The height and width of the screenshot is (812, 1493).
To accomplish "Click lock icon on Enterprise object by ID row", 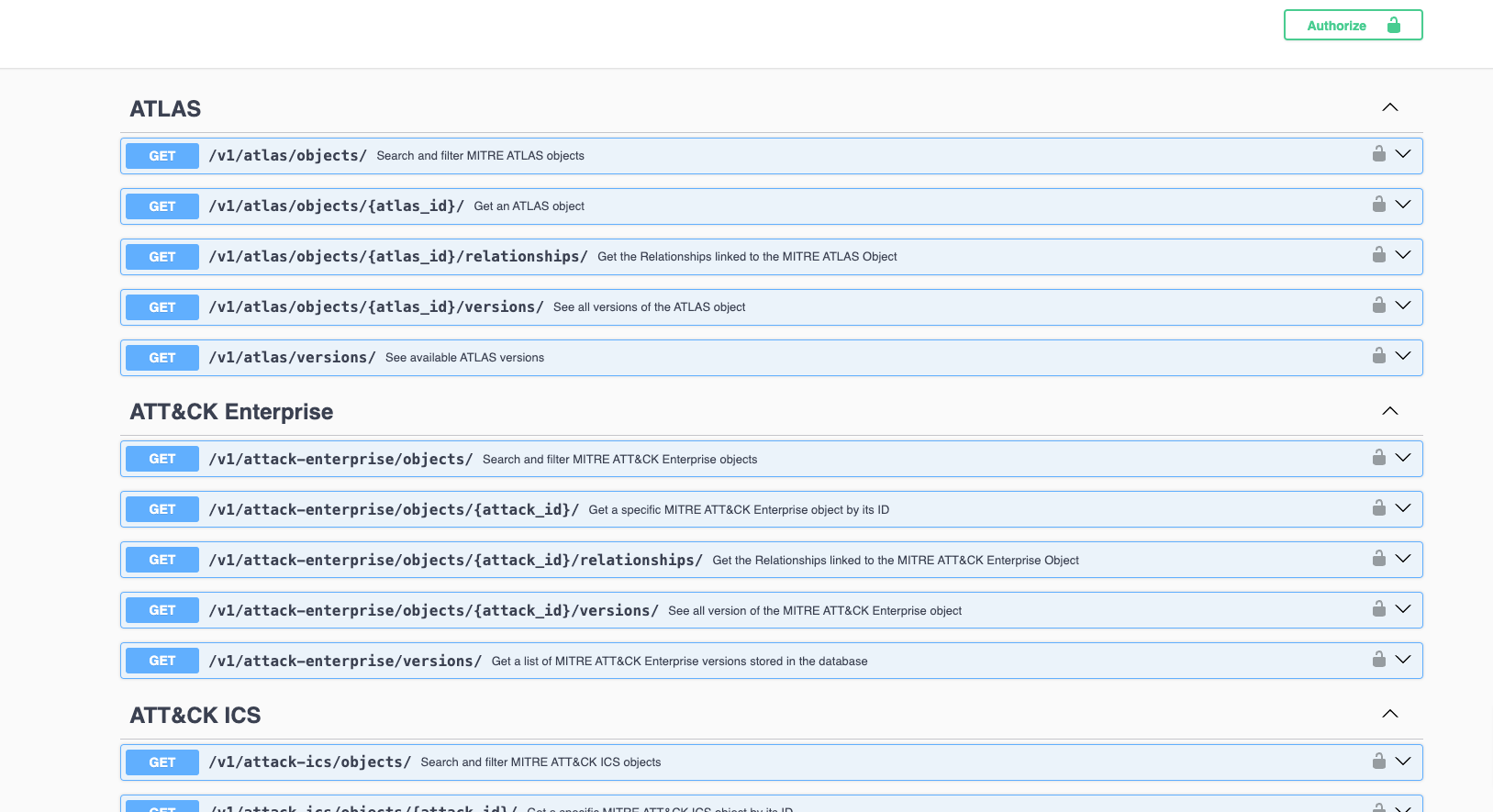I will pos(1378,507).
